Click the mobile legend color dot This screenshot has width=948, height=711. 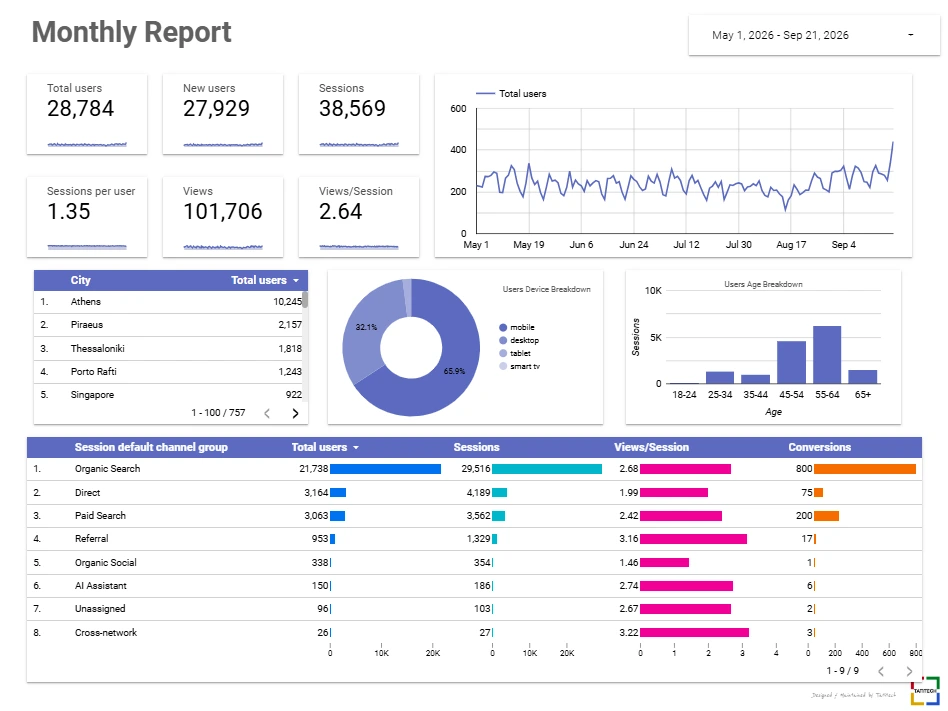click(503, 328)
